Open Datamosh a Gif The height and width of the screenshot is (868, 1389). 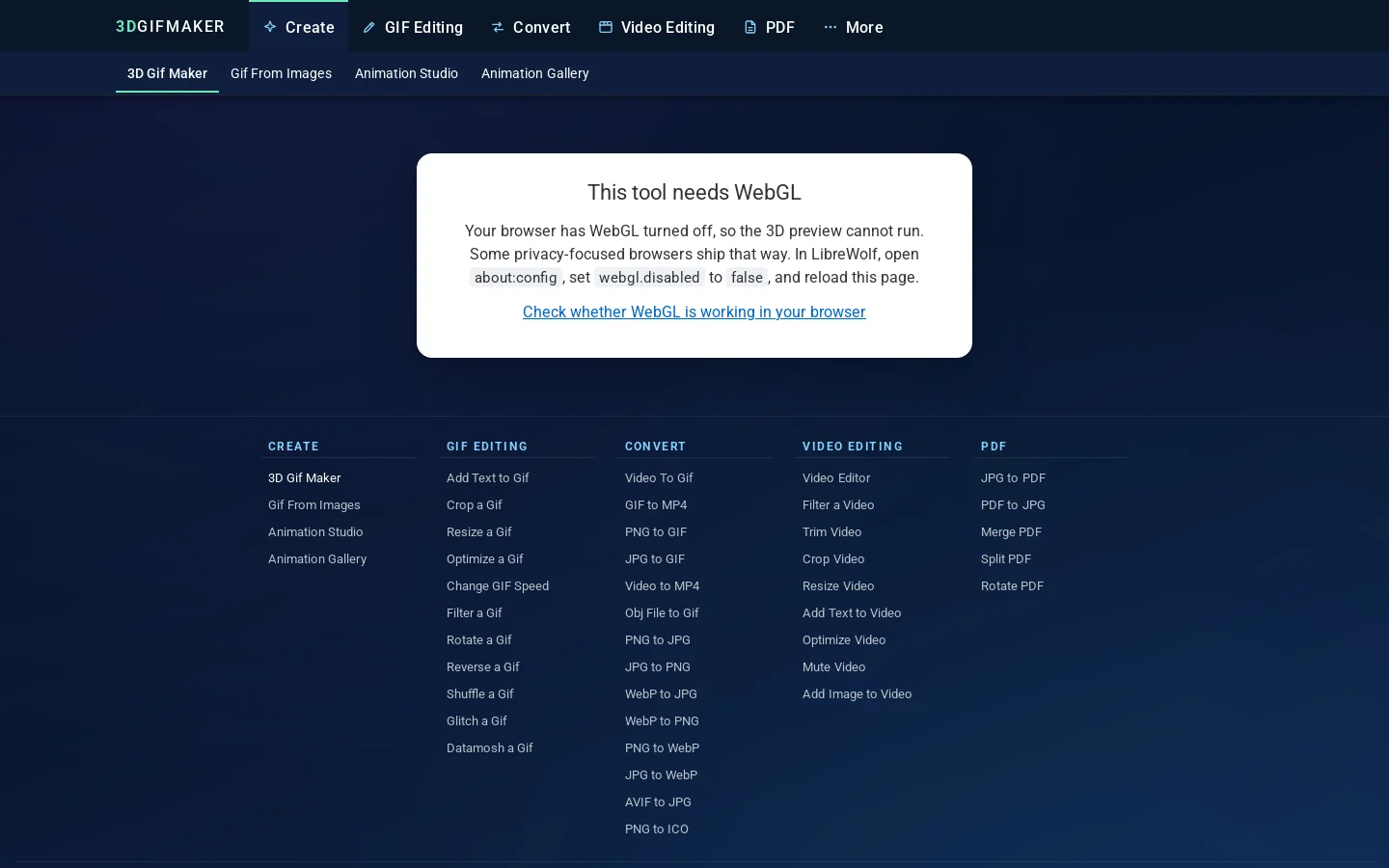pos(490,747)
